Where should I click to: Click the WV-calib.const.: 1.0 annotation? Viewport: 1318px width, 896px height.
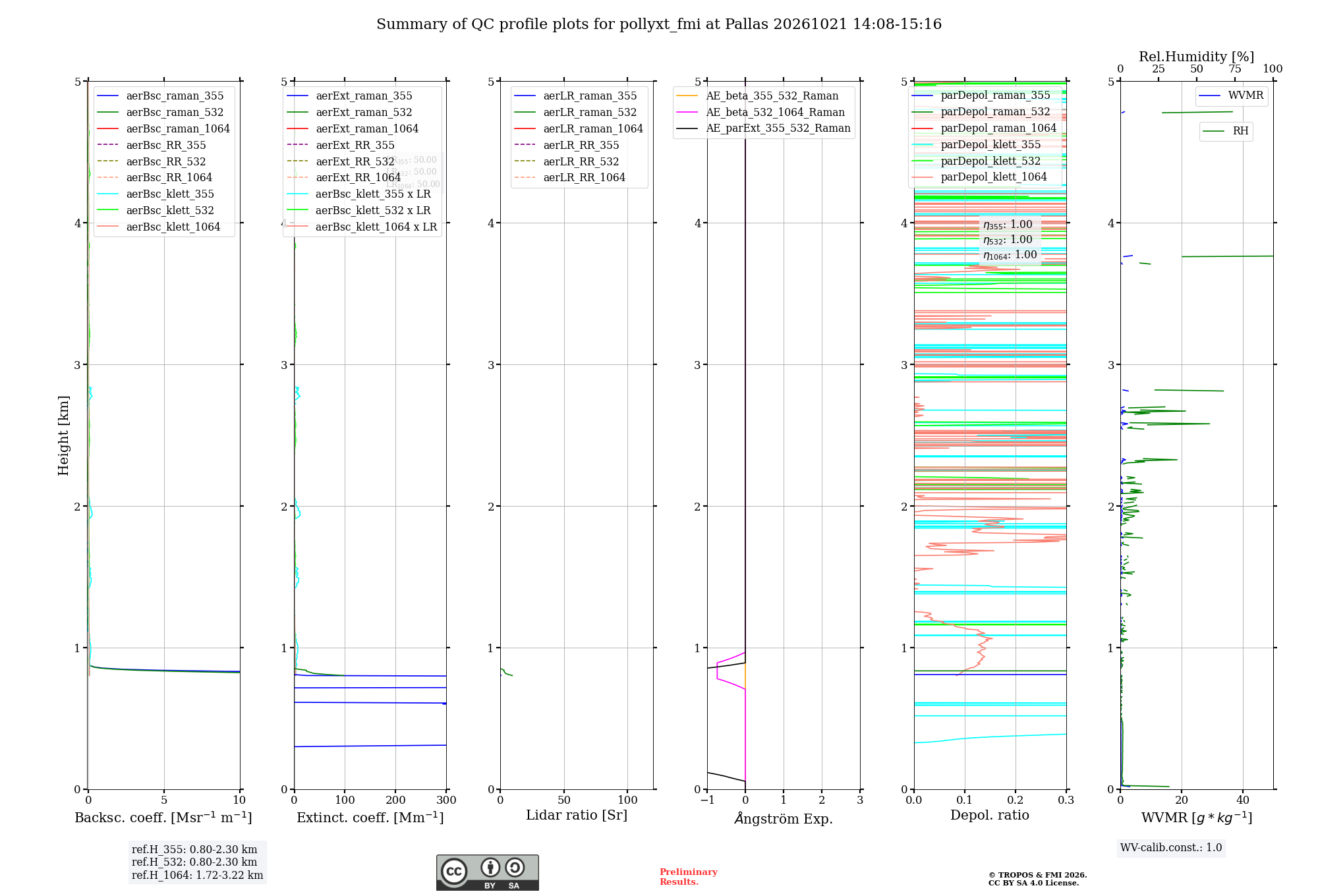click(x=1171, y=848)
